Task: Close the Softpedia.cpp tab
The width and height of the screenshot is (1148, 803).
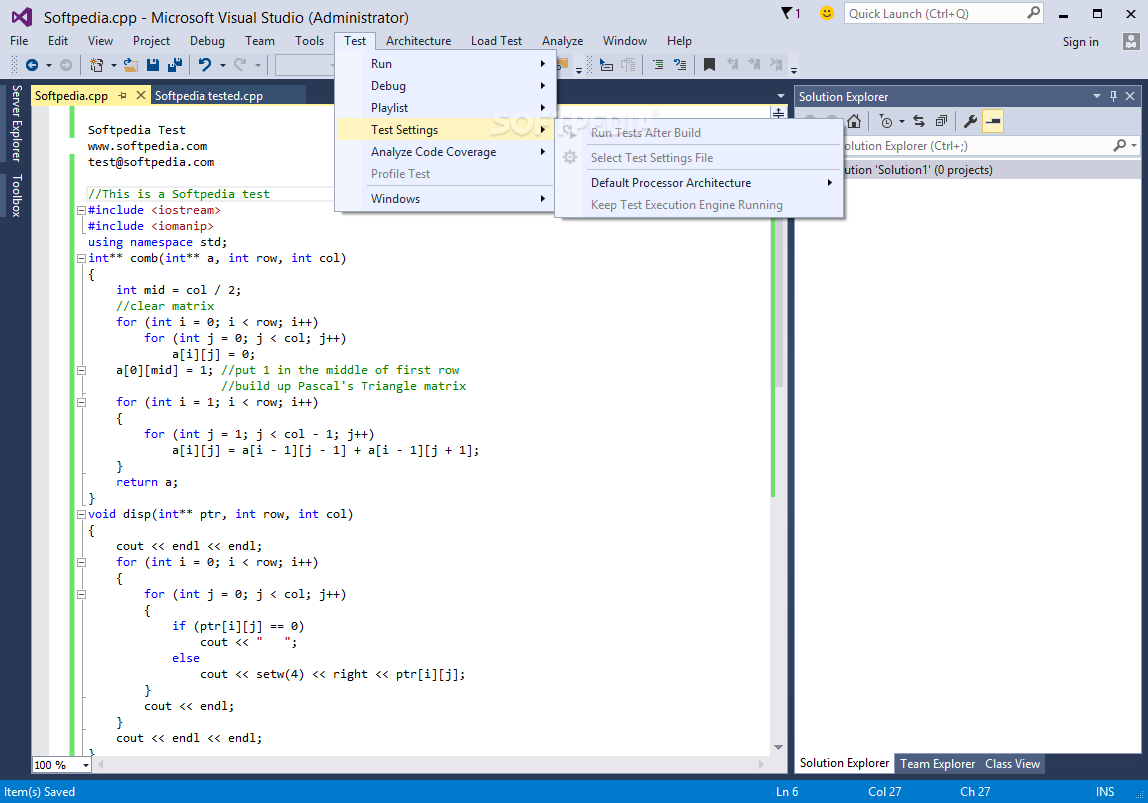Action: 141,95
